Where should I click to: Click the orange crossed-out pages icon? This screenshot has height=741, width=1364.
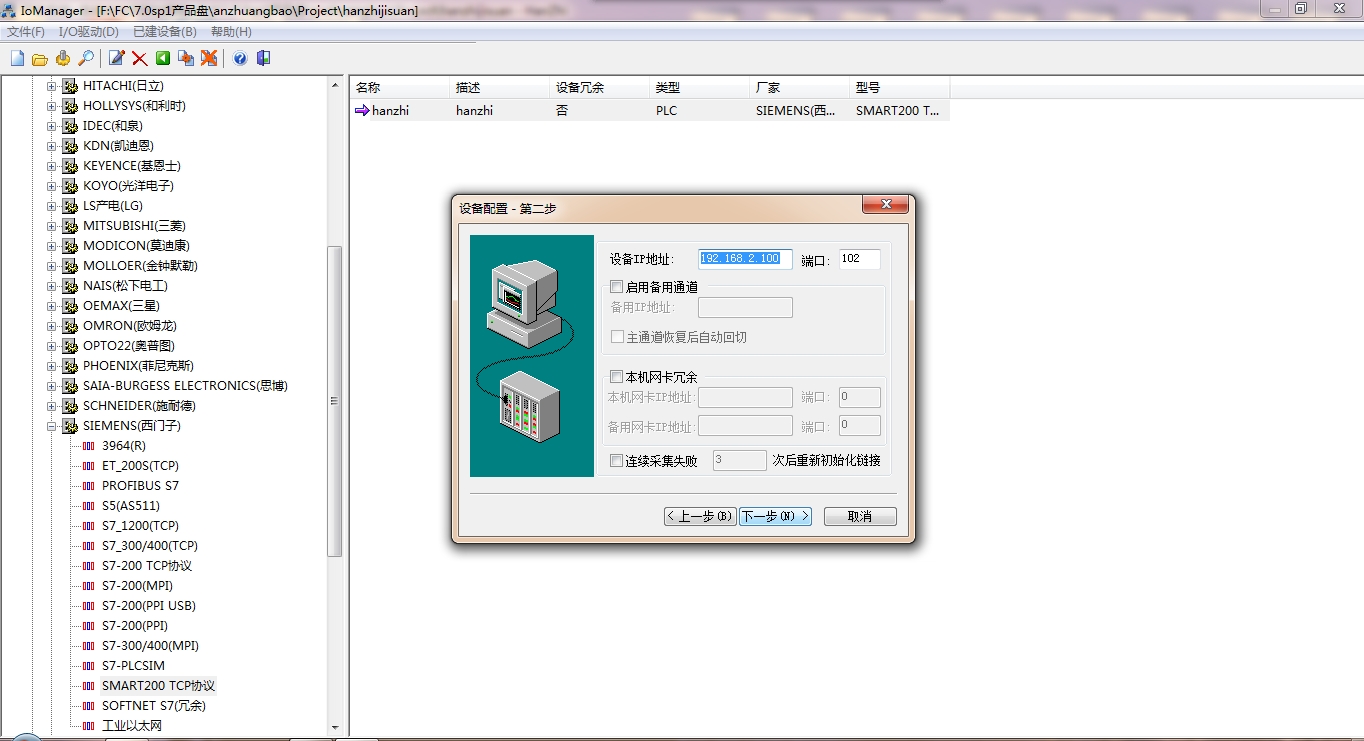[x=209, y=59]
